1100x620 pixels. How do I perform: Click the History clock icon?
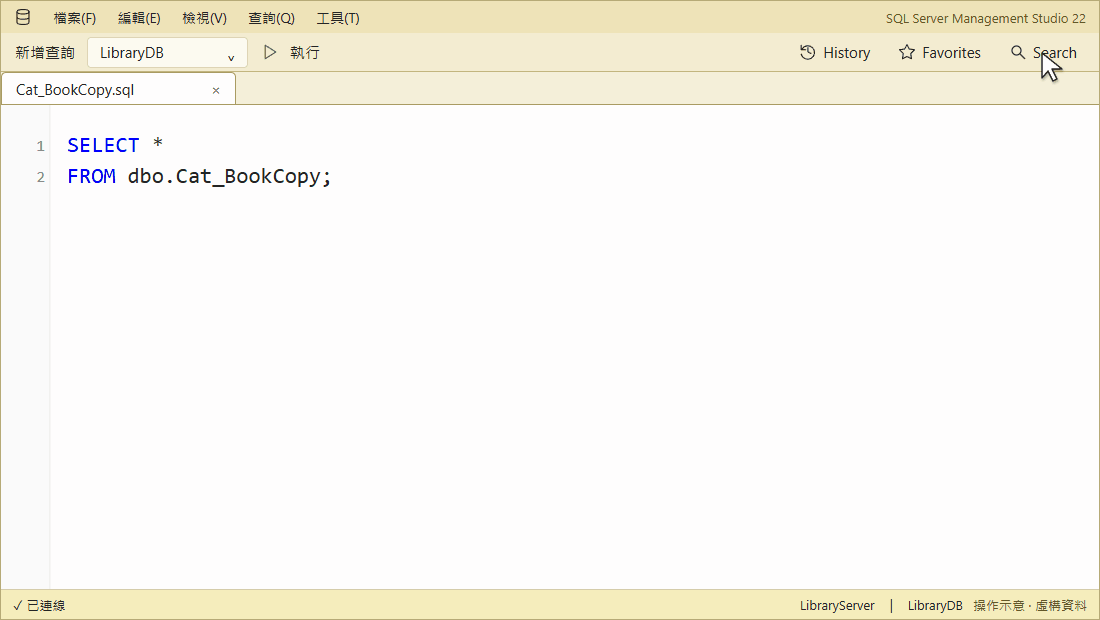click(807, 53)
